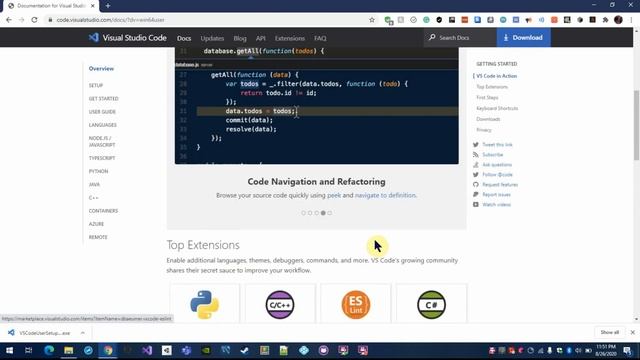Open the API navigation tab
640x360 pixels.
260,38
